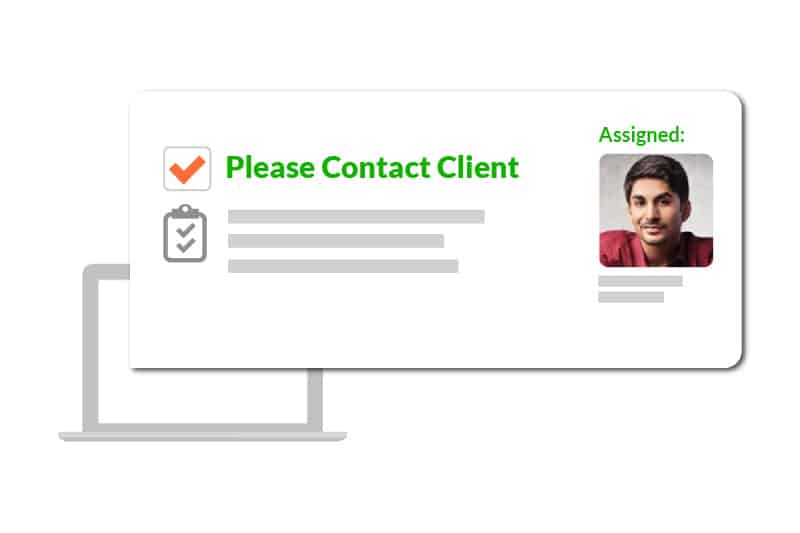The image size is (800, 533).
Task: Click the bottom gray description line
Action: [x=343, y=266]
